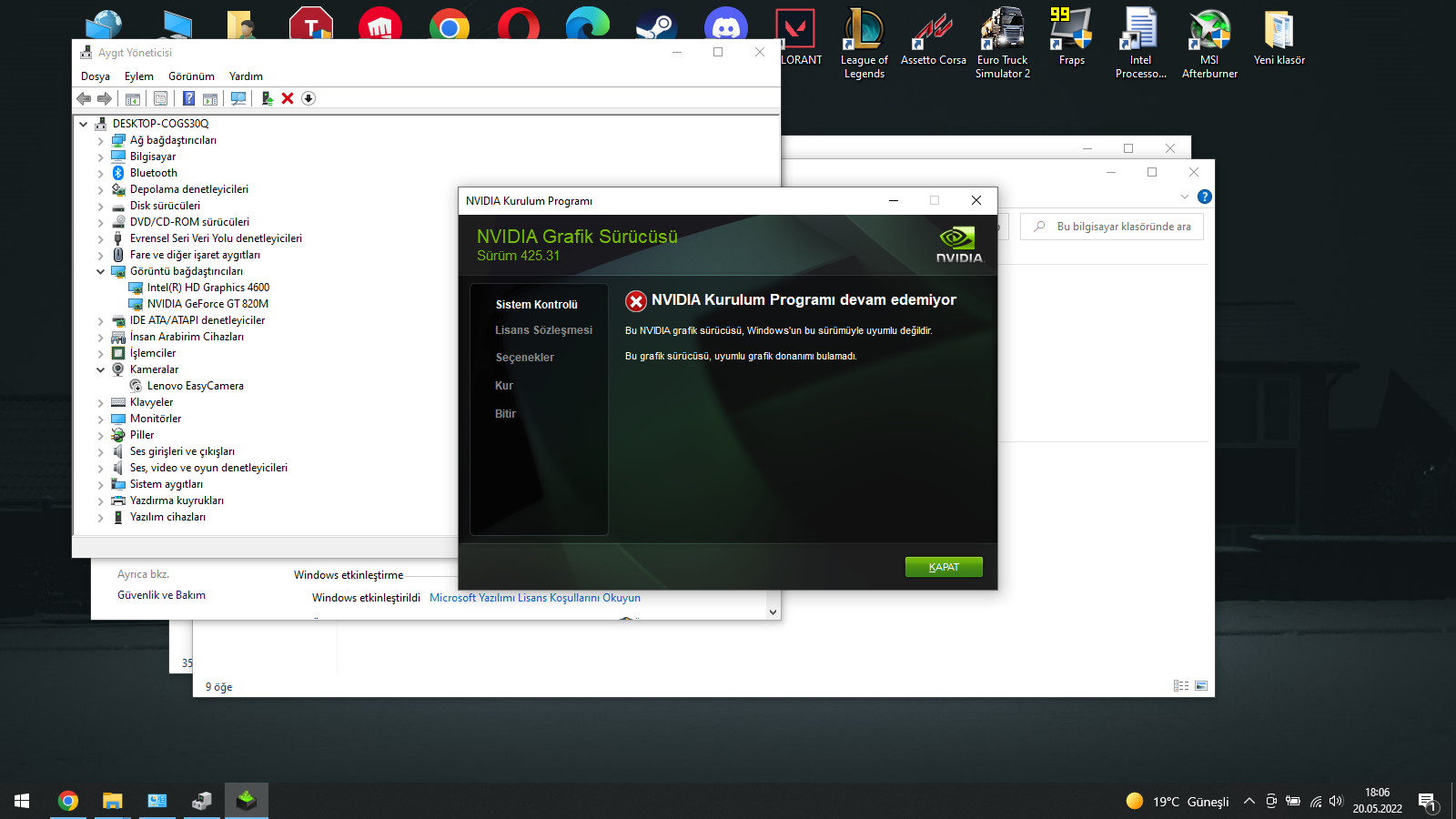This screenshot has width=1456, height=819.
Task: Expand the Ağ bağdaştırıcıları node
Action: tap(101, 141)
